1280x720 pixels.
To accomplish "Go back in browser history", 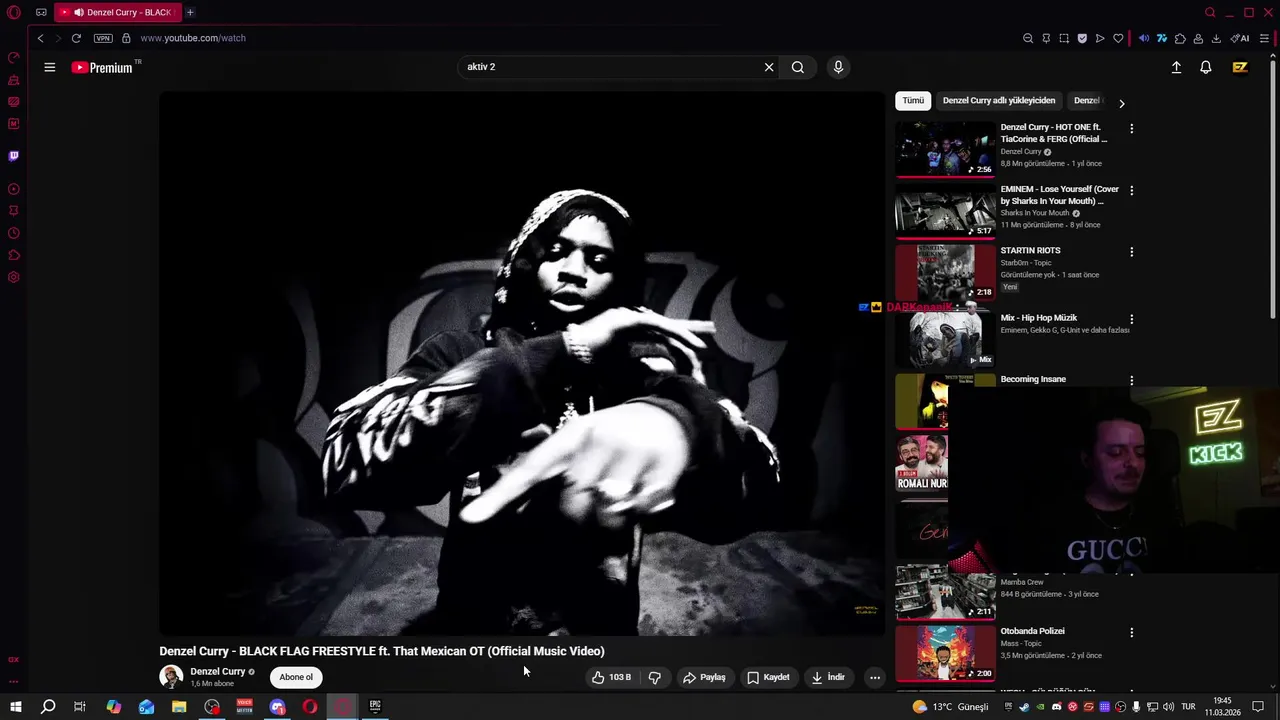I will (x=40, y=38).
